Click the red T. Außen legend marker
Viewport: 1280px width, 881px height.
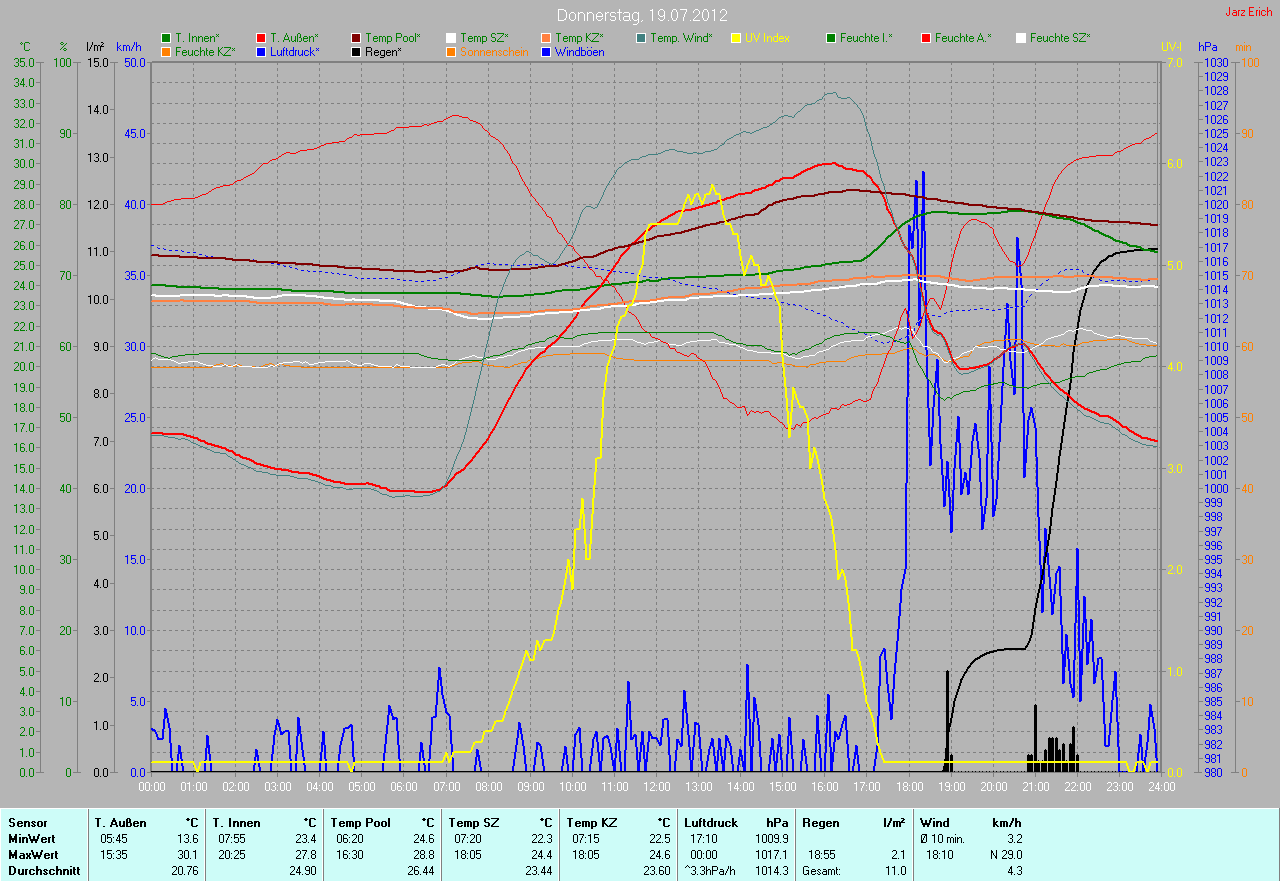click(x=261, y=38)
